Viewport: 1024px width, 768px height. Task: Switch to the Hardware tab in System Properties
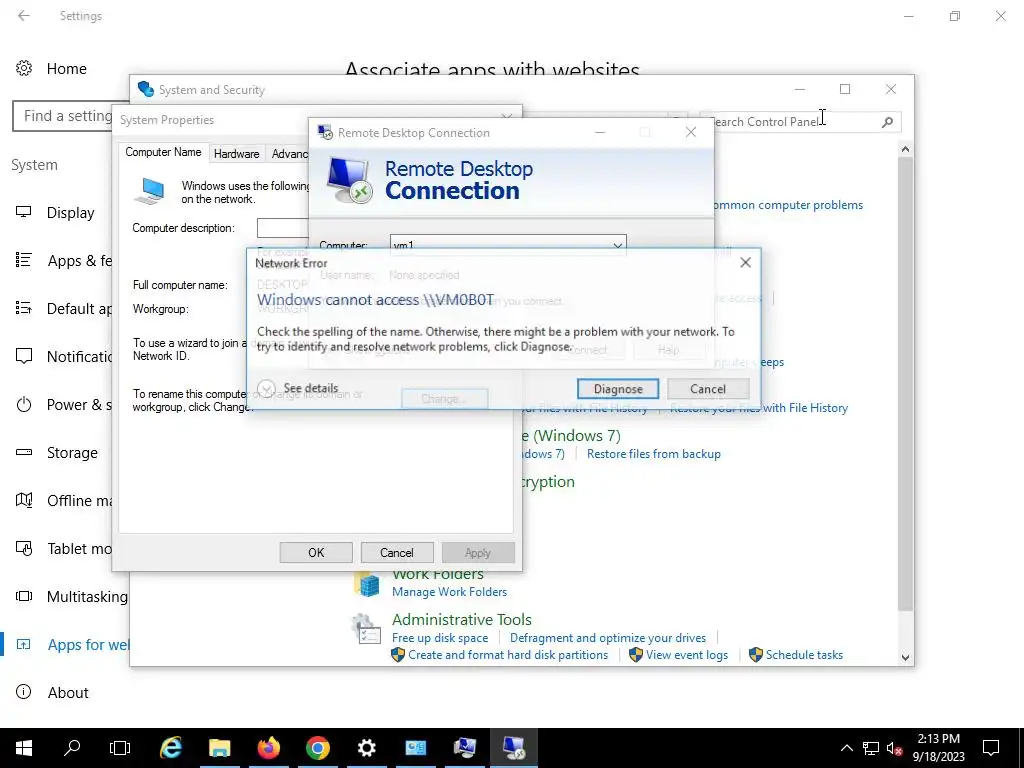pos(236,153)
